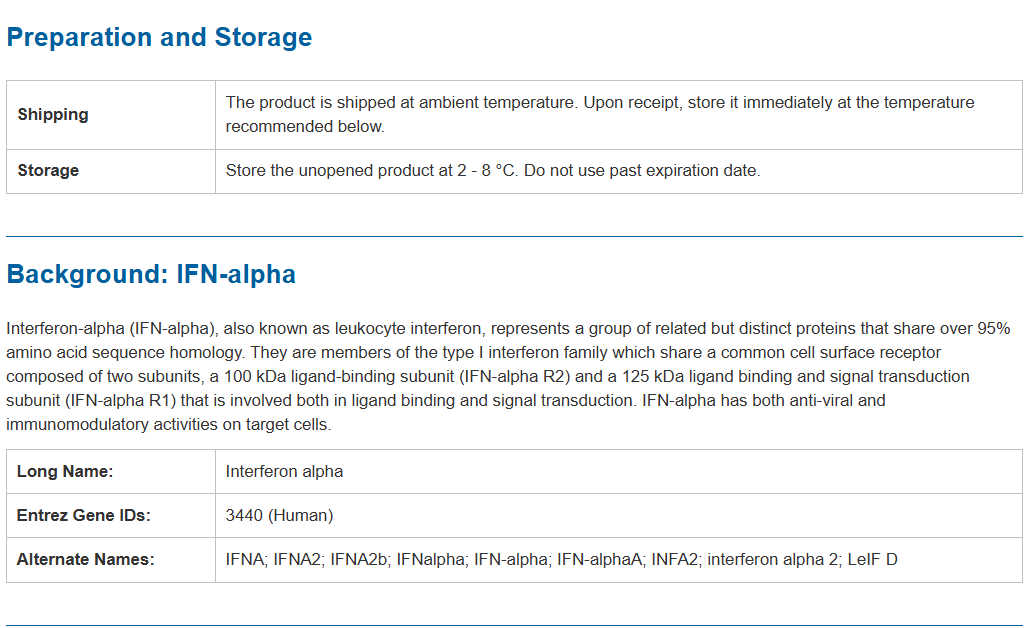This screenshot has height=628, width=1030.
Task: Click the Long Name label cell
Action: click(65, 472)
